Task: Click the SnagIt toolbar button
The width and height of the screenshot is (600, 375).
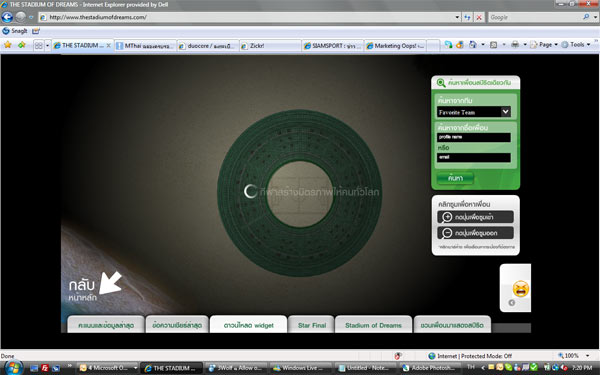Action: tap(15, 31)
